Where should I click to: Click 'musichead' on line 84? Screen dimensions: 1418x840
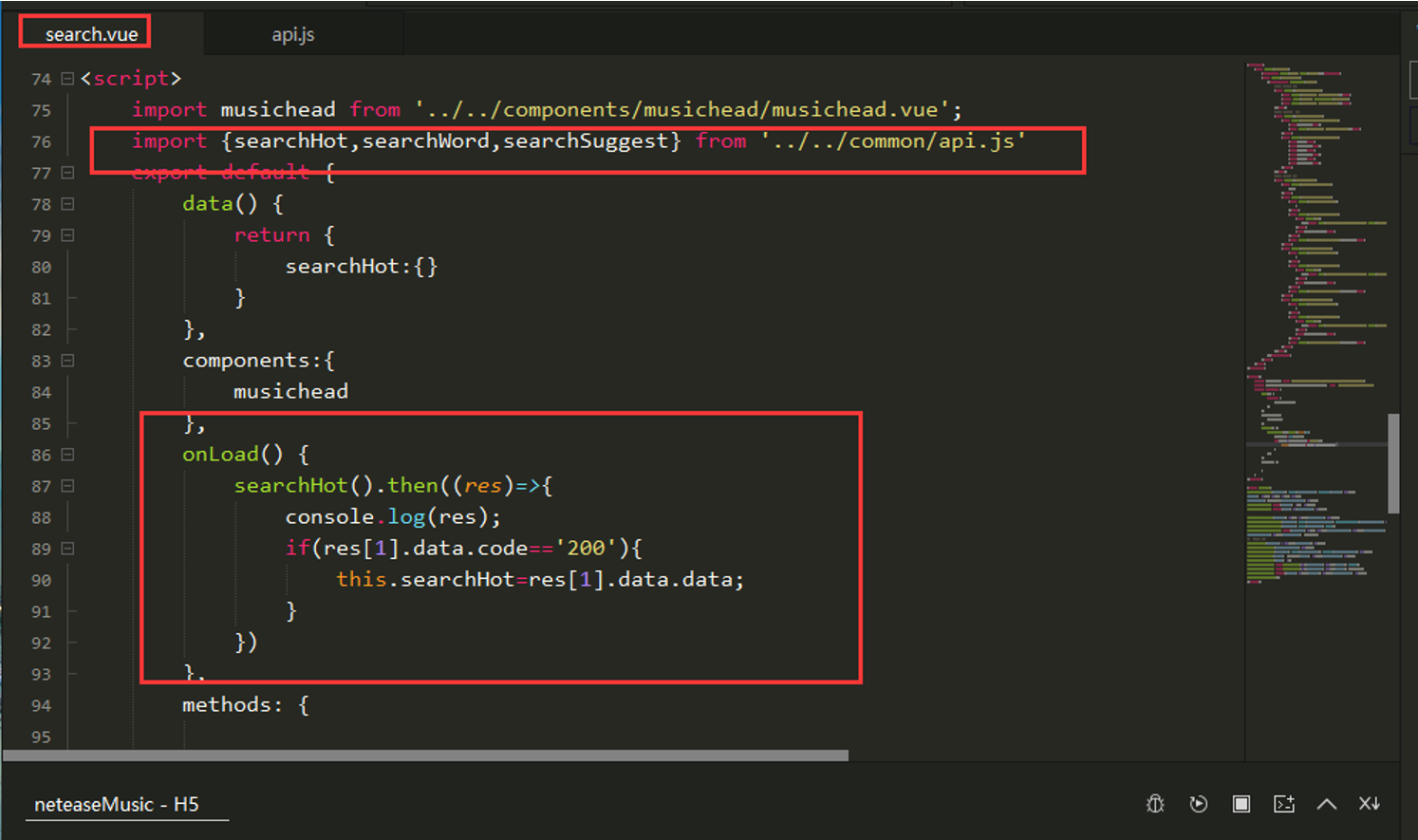290,392
